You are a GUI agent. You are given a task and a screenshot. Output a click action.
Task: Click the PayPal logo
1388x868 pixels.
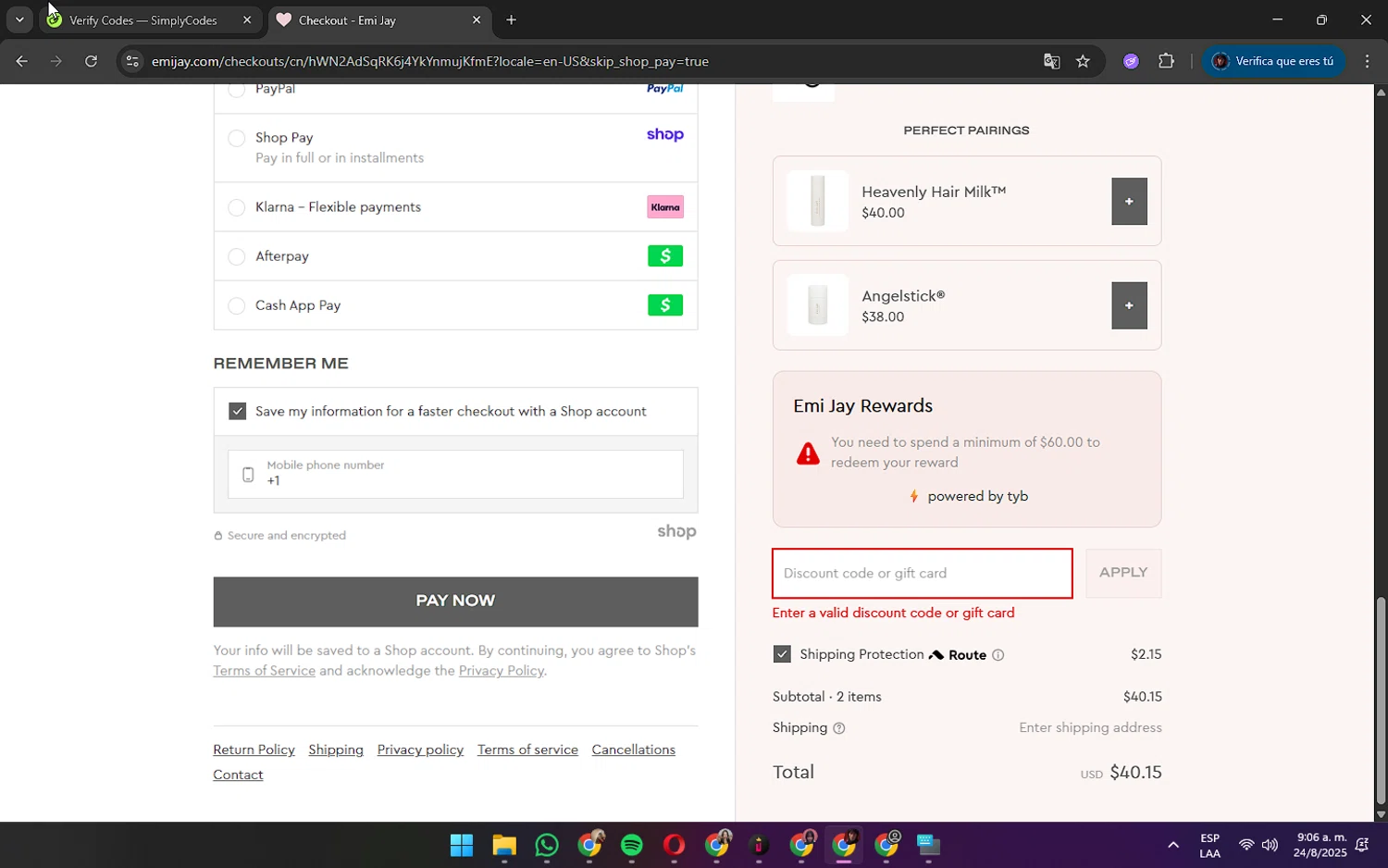664,89
